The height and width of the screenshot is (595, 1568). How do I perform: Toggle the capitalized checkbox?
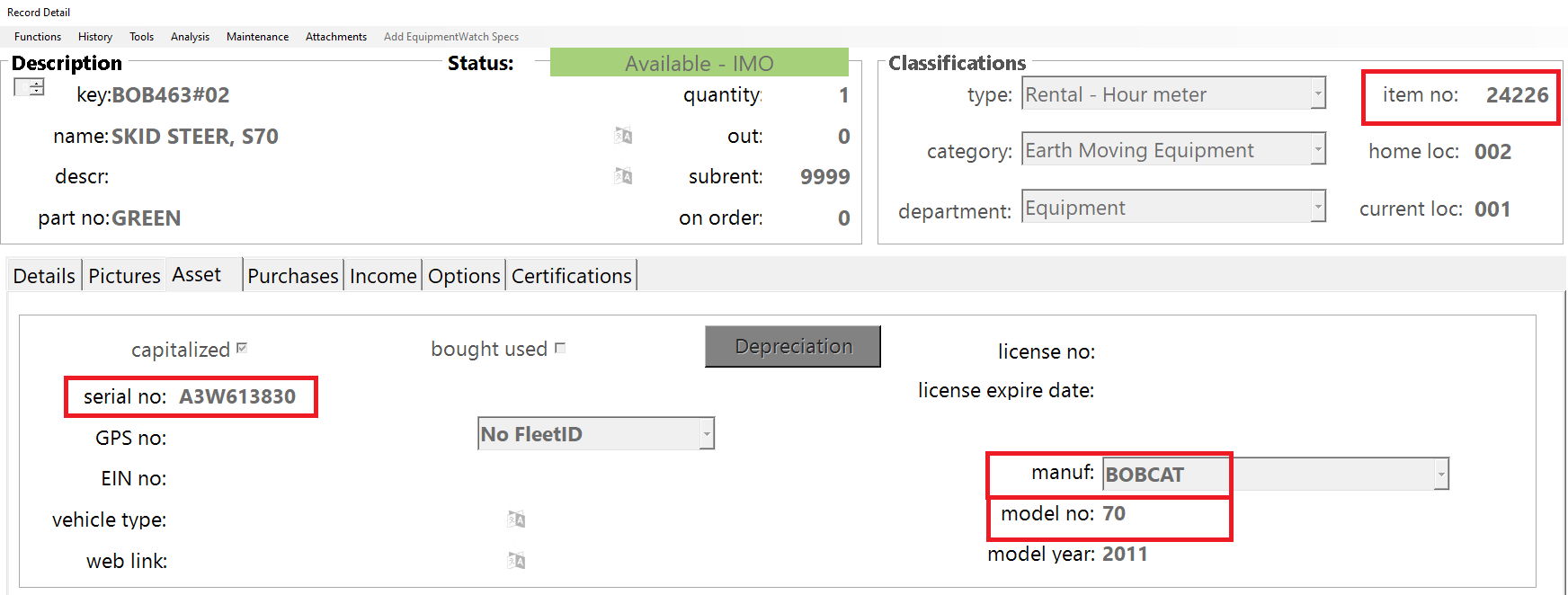pos(242,349)
